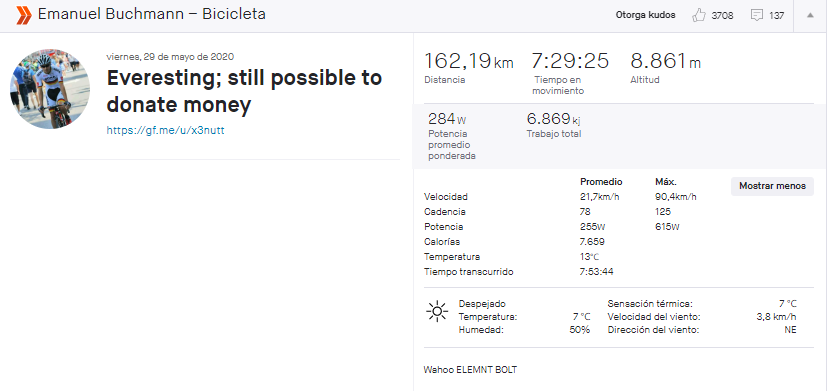
Task: Click the Otorga kudos text
Action: (645, 15)
